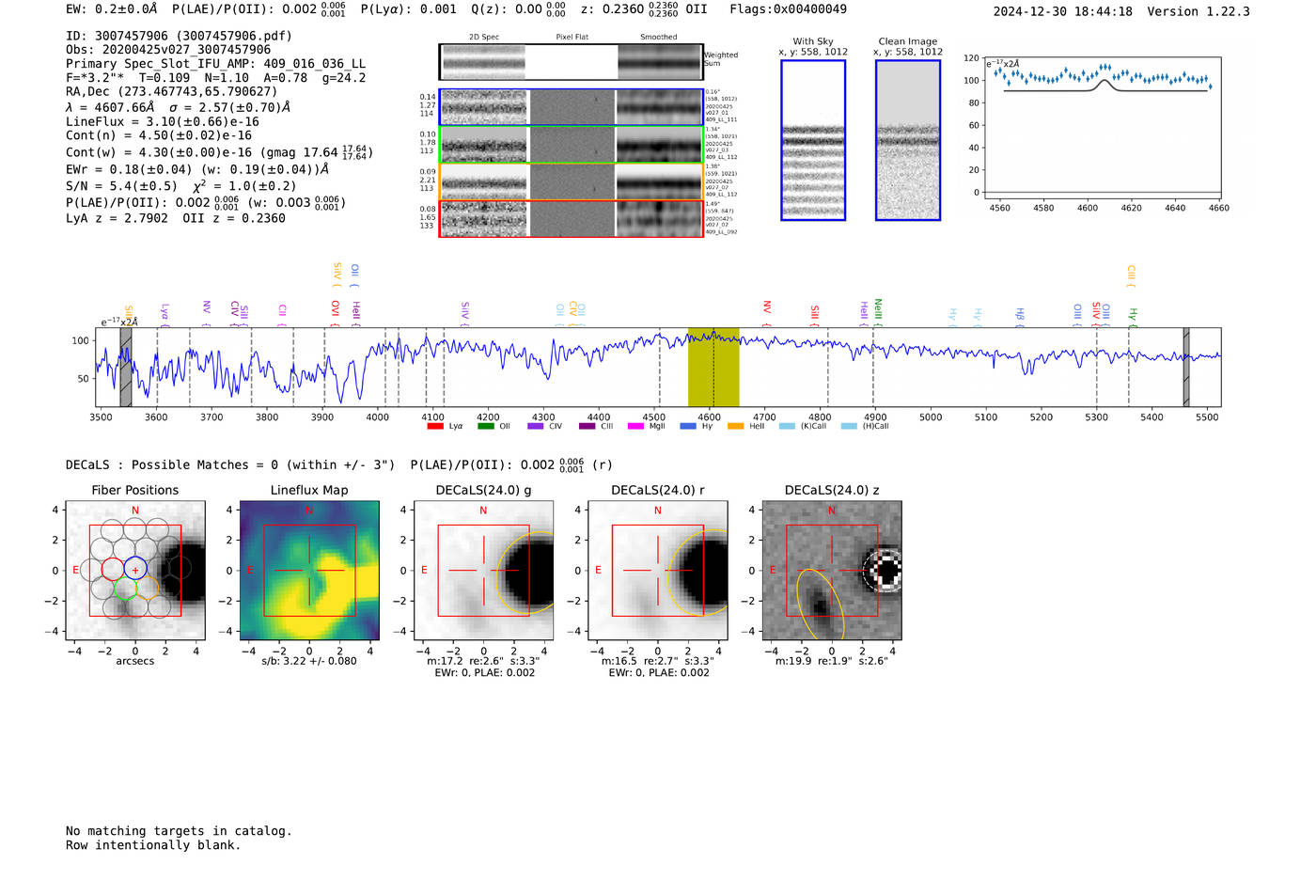Select the Weighted Sum 2D spectrum row
1316x896 pixels.
572,62
